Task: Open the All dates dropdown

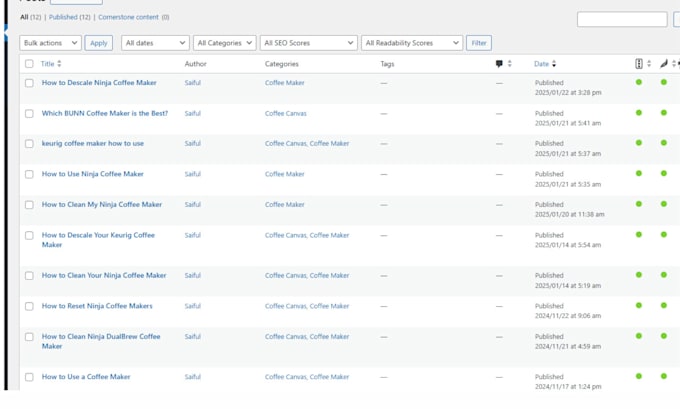Action: (x=155, y=43)
